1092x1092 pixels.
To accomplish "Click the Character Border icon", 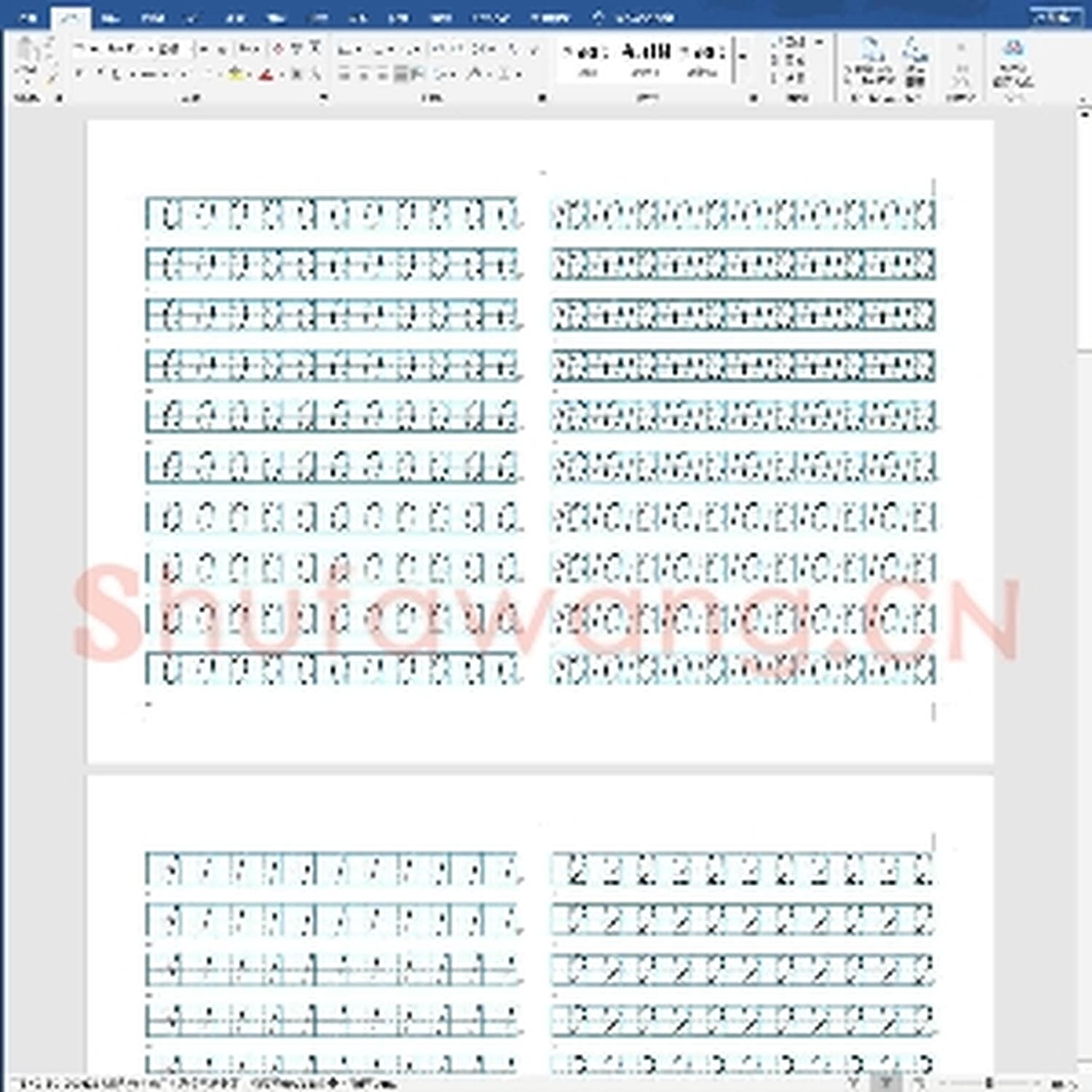I will click(x=314, y=50).
